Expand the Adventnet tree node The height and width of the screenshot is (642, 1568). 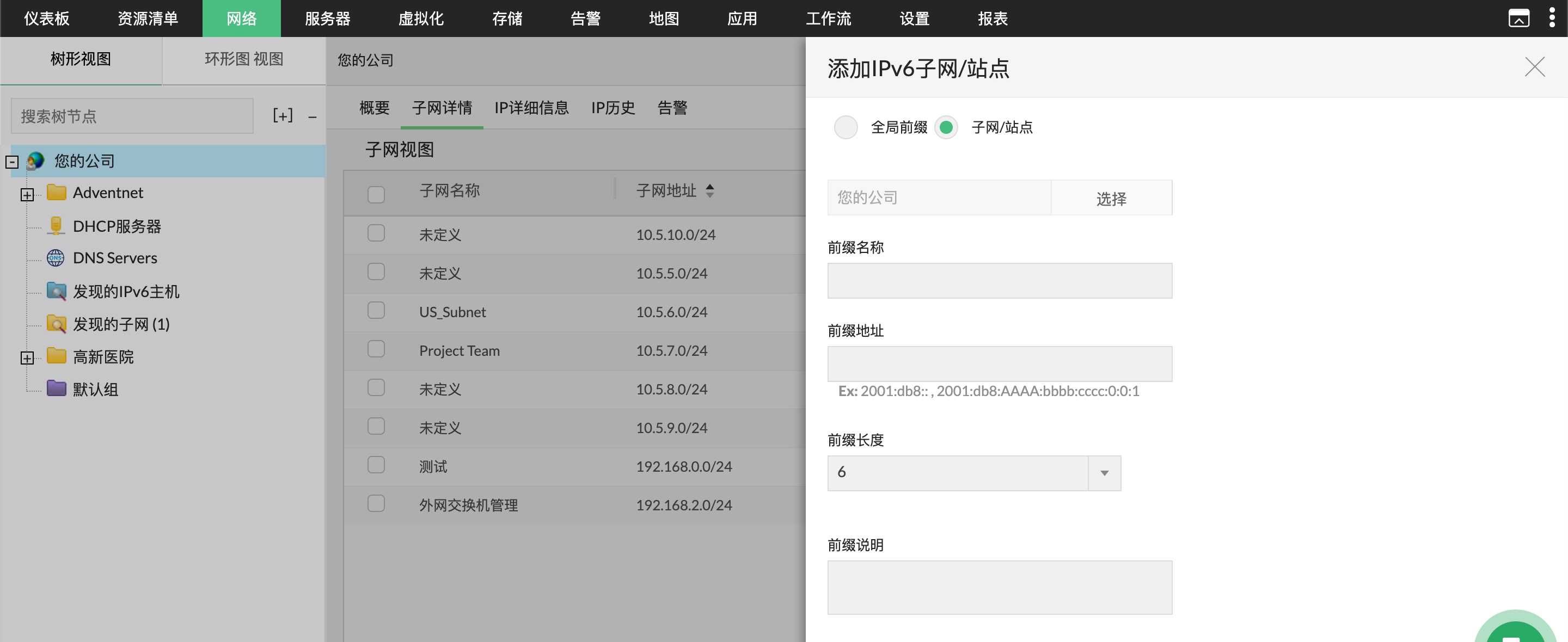point(27,194)
